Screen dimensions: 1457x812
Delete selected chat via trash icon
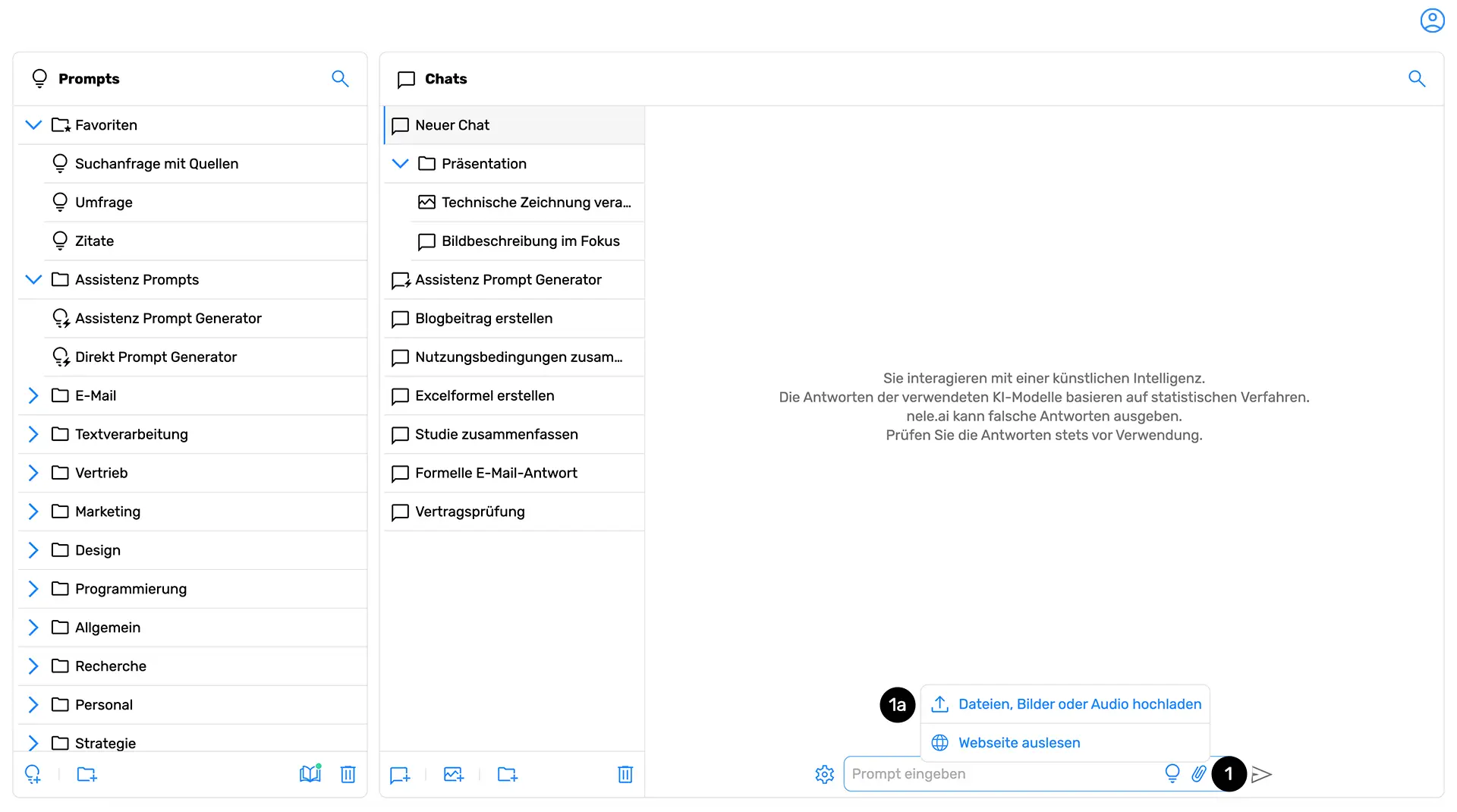[x=625, y=774]
